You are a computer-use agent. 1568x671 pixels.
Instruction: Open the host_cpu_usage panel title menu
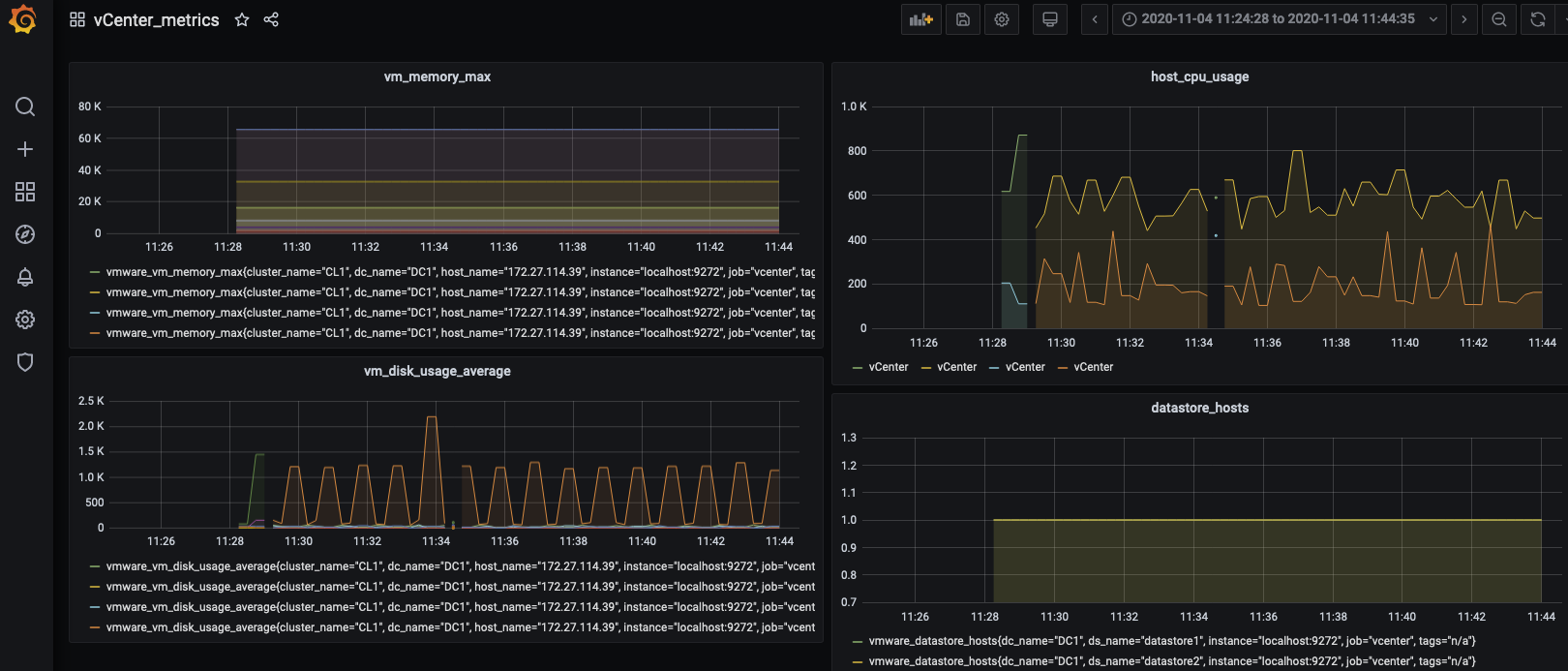pos(1199,76)
